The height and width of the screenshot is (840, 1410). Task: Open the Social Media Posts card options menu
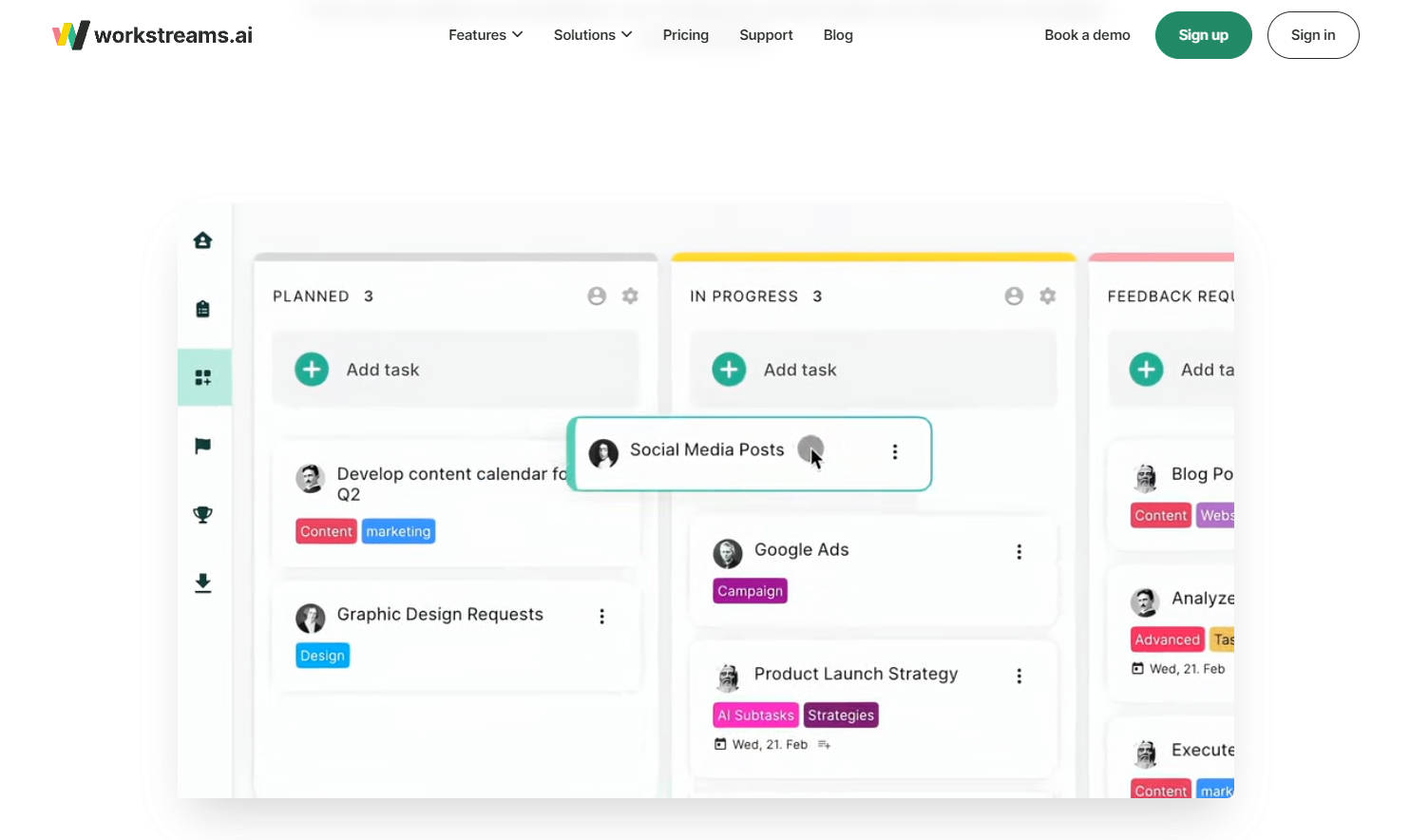tap(894, 452)
